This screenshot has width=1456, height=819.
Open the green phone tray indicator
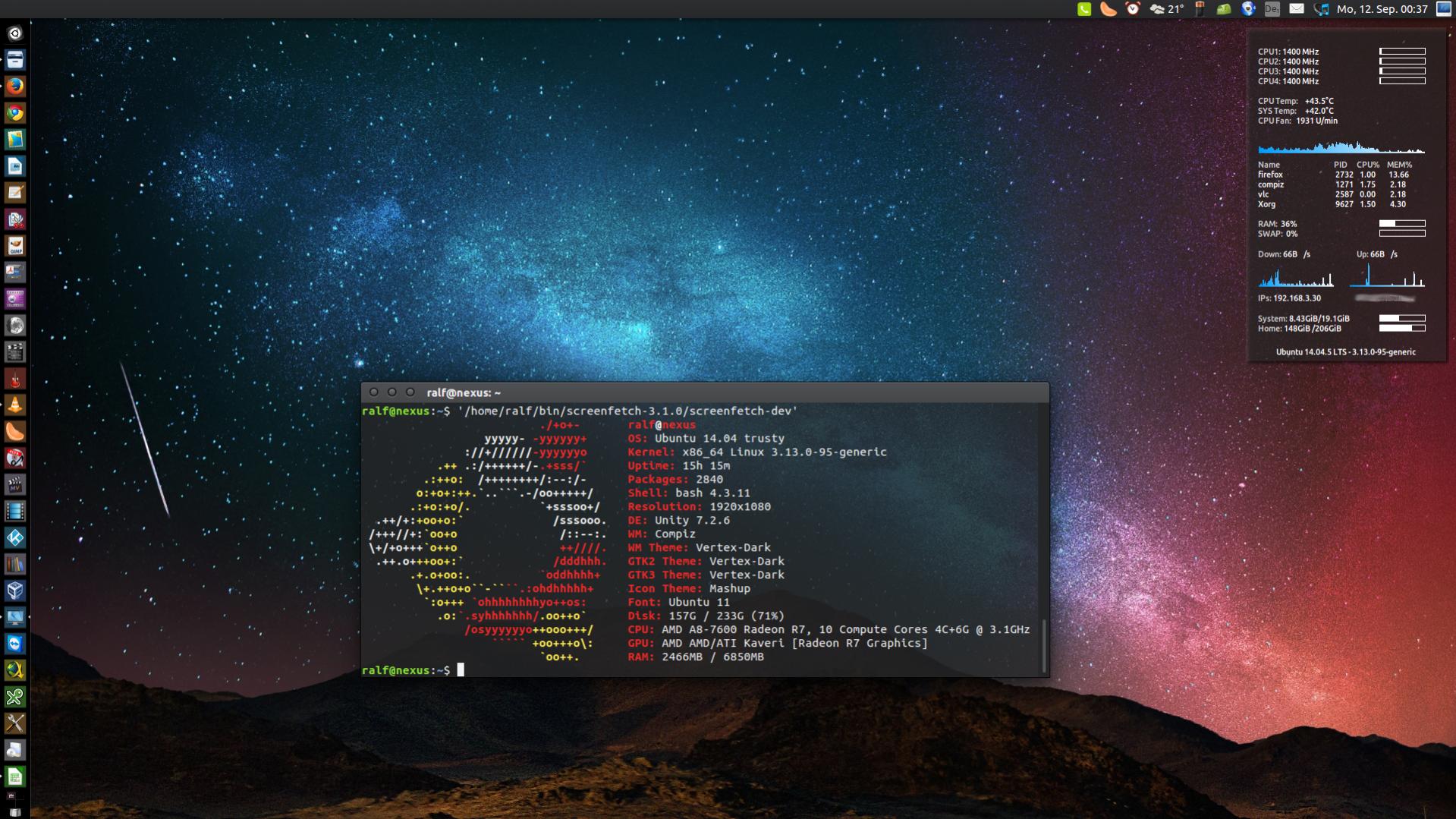(x=1084, y=9)
